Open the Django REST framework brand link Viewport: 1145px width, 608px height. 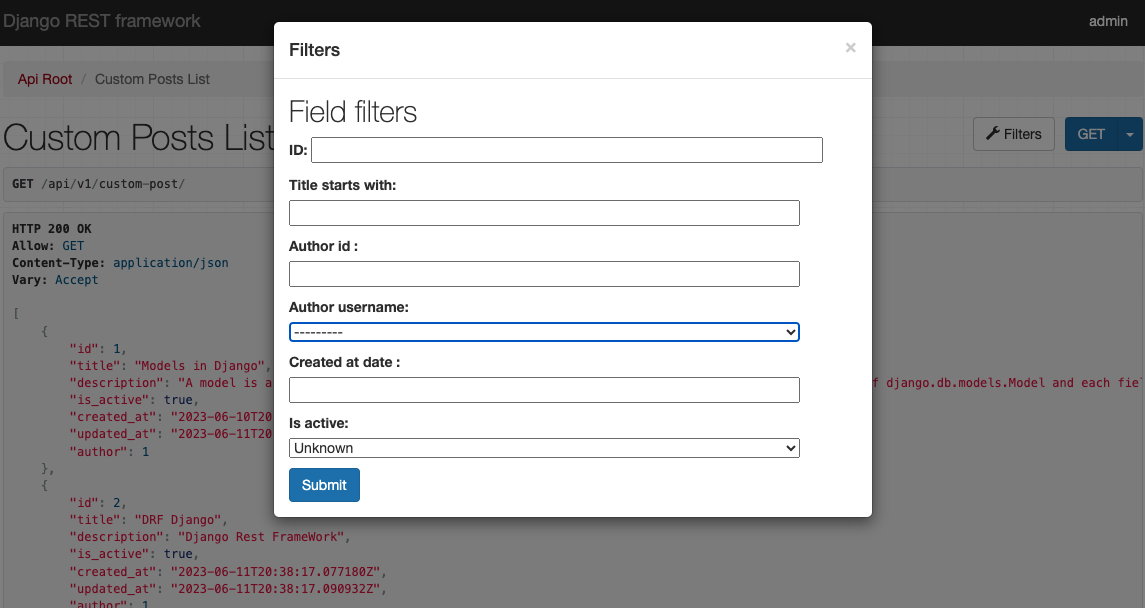pos(101,21)
